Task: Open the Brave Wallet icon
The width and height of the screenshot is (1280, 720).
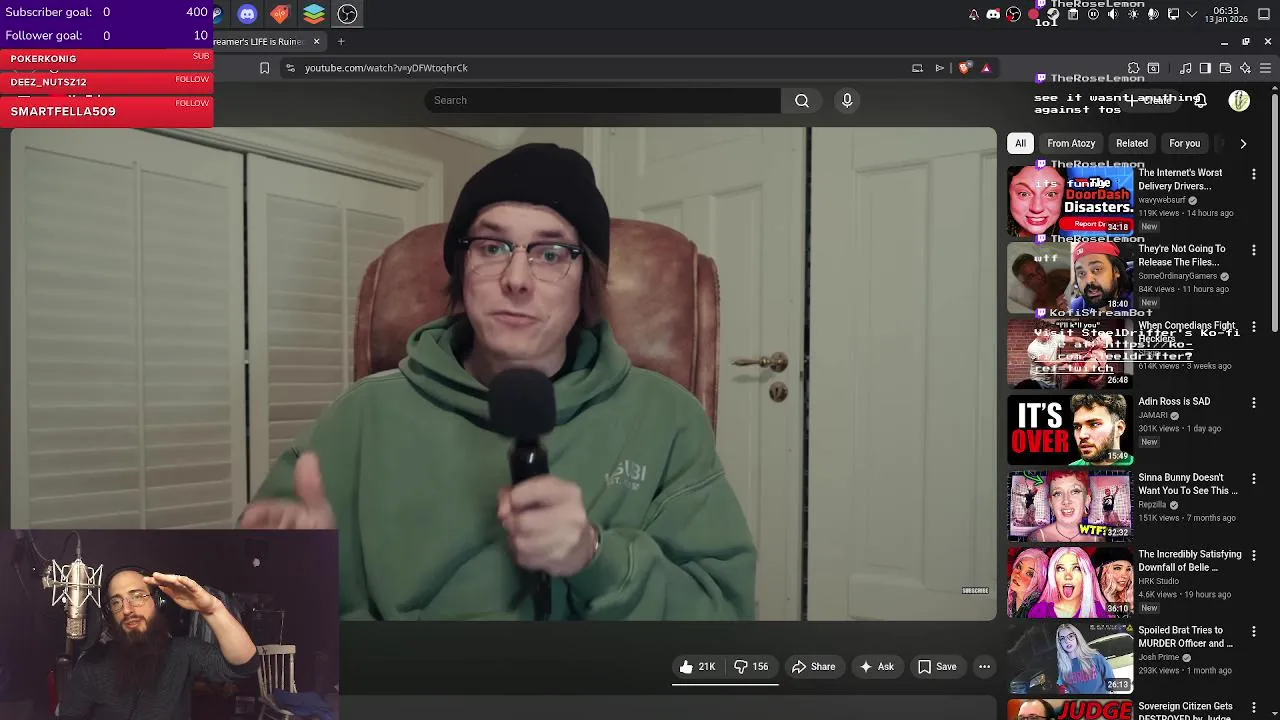Action: [1225, 68]
